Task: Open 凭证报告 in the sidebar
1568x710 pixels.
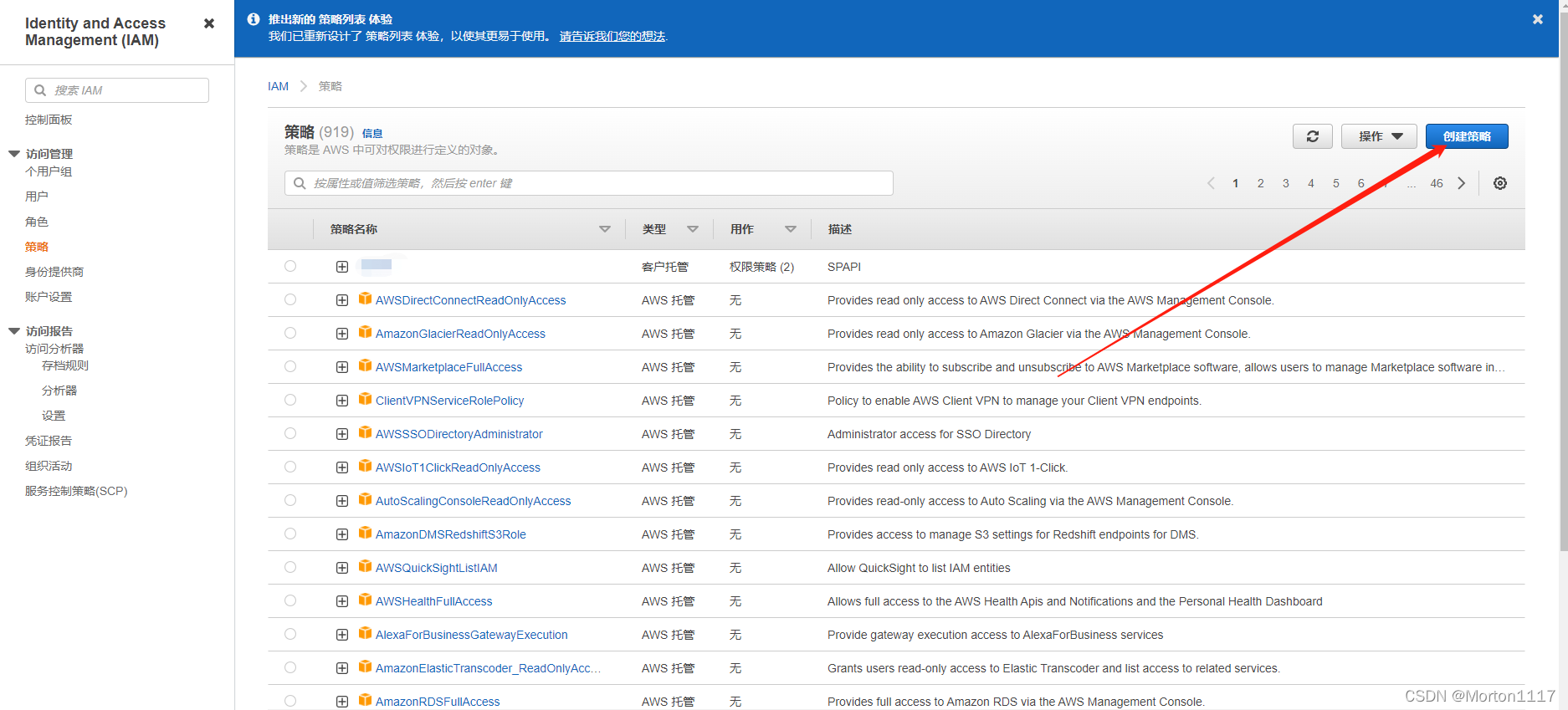Action: 49,441
